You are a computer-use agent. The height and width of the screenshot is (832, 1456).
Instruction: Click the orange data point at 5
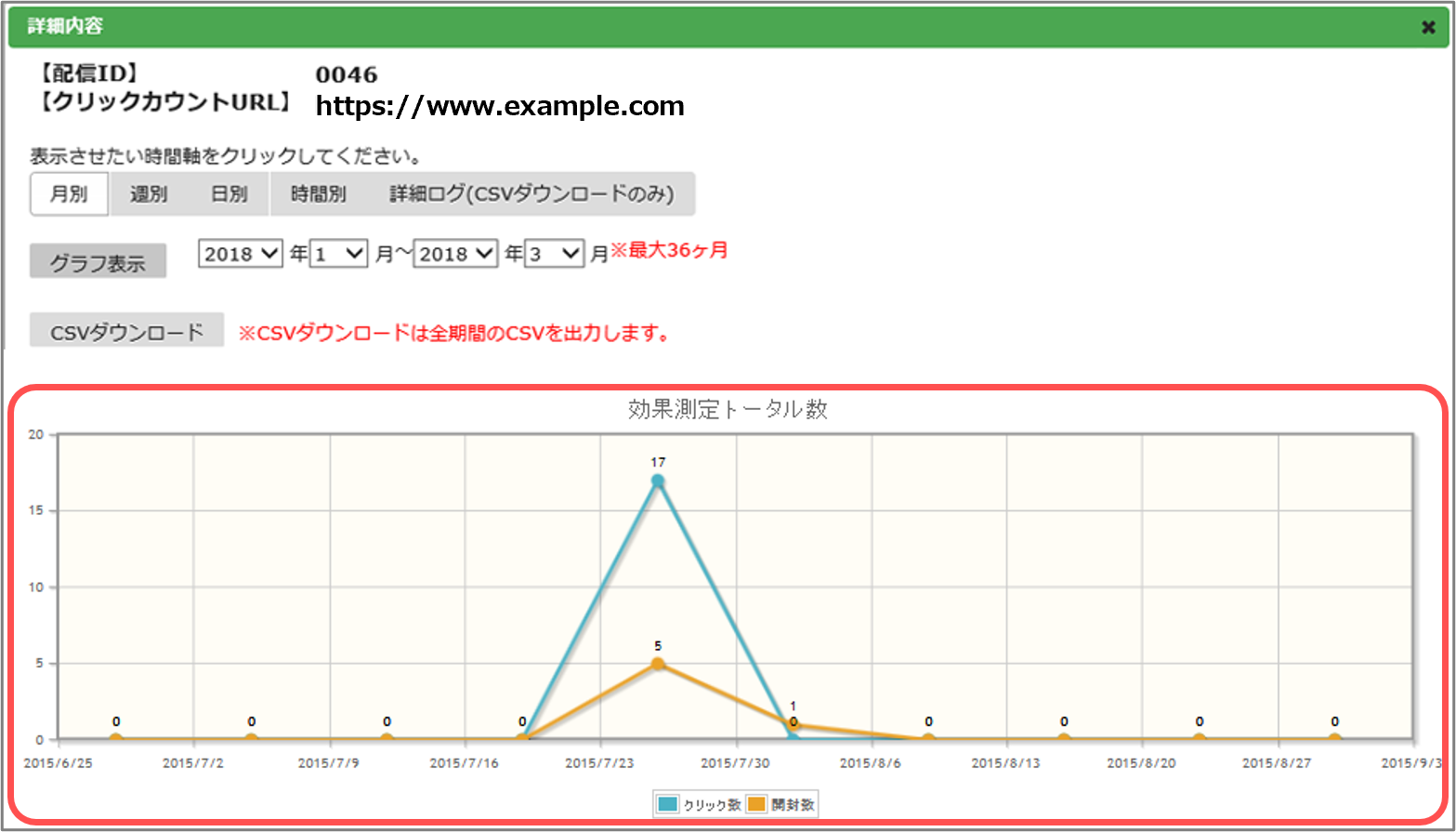(x=658, y=664)
